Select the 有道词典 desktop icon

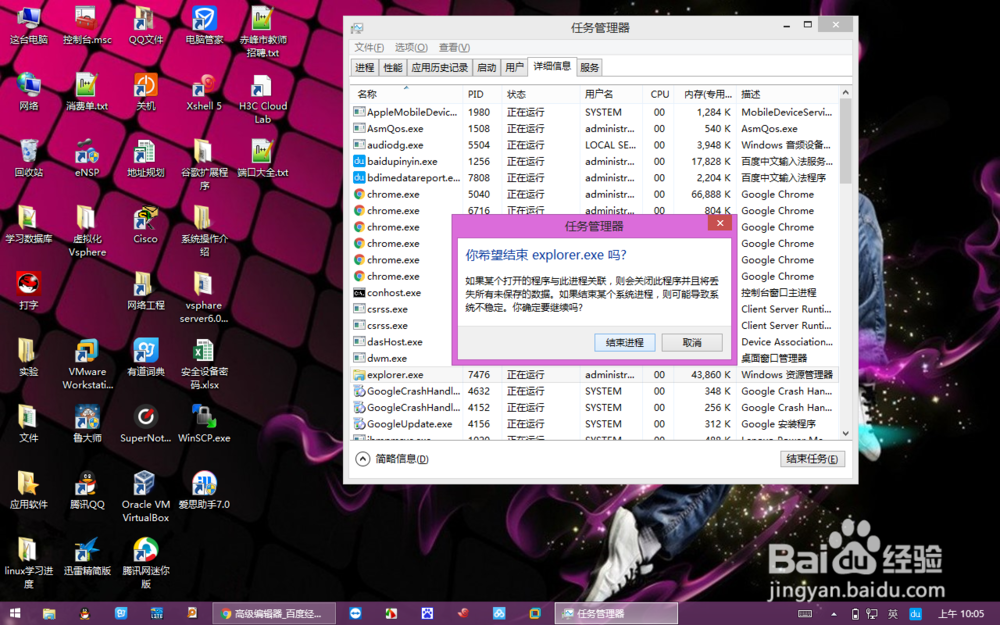(x=145, y=358)
